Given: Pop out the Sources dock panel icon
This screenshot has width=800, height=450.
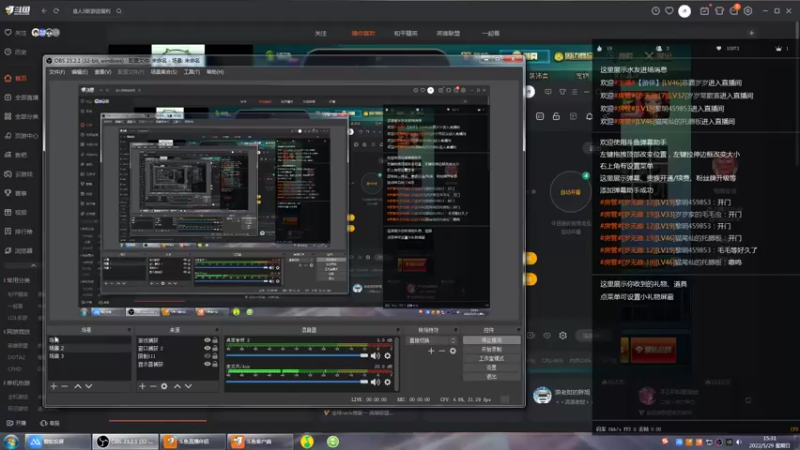Looking at the screenshot, I should click(x=217, y=330).
